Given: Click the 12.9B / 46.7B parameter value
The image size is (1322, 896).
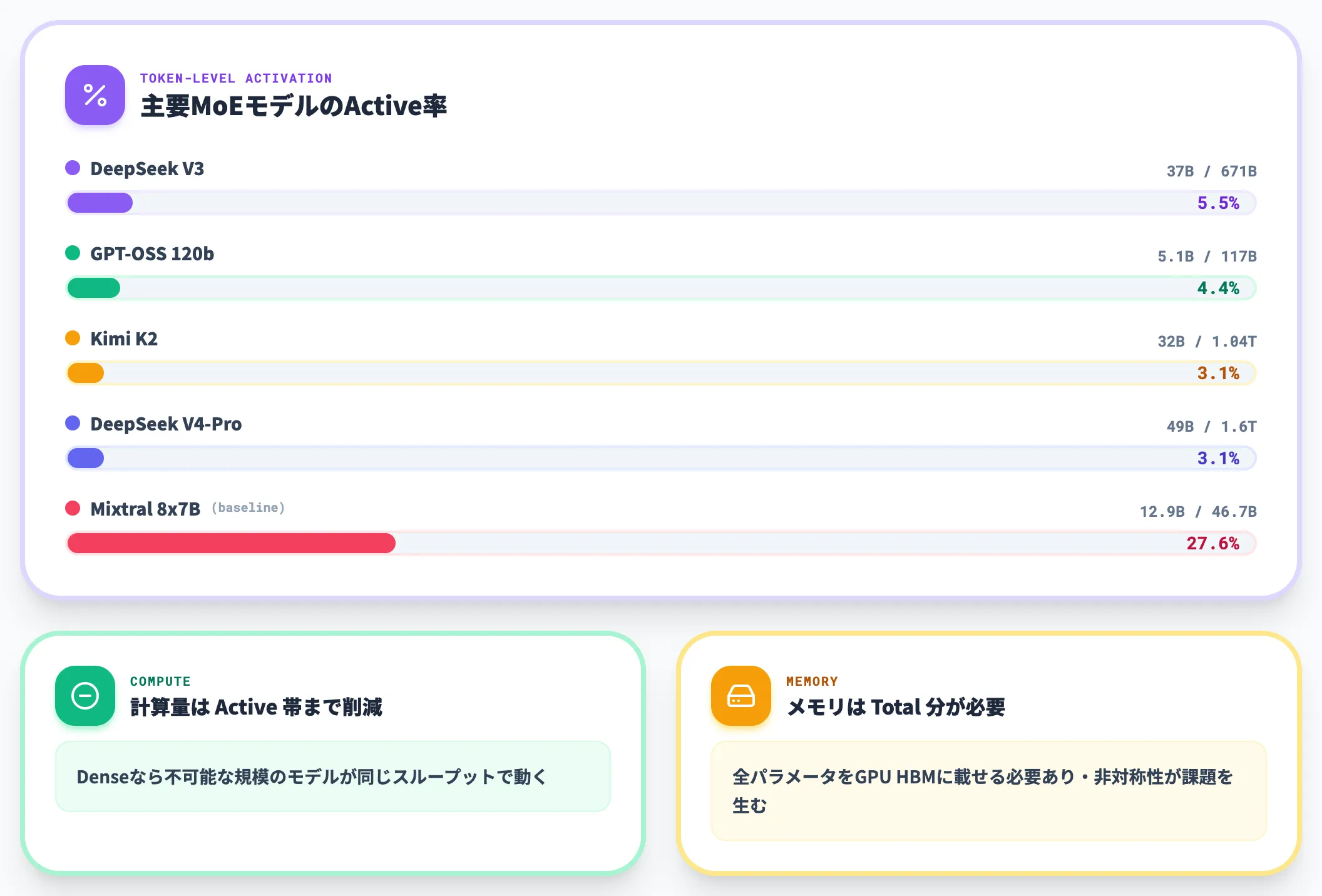Looking at the screenshot, I should point(1198,512).
